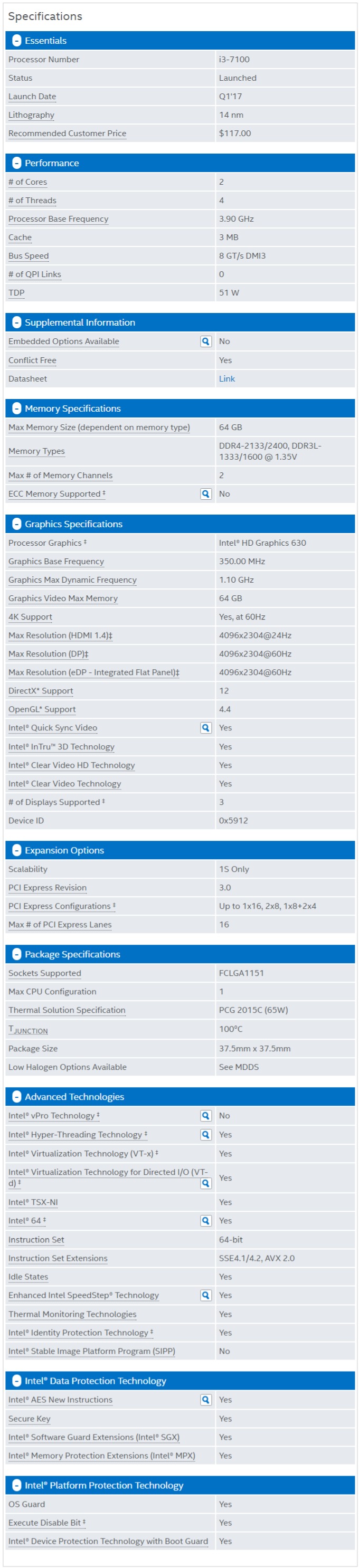Image resolution: width=359 pixels, height=1568 pixels.
Task: Click search icon for Enhanced Intel SpeedStep Technology
Action: pos(206,1295)
